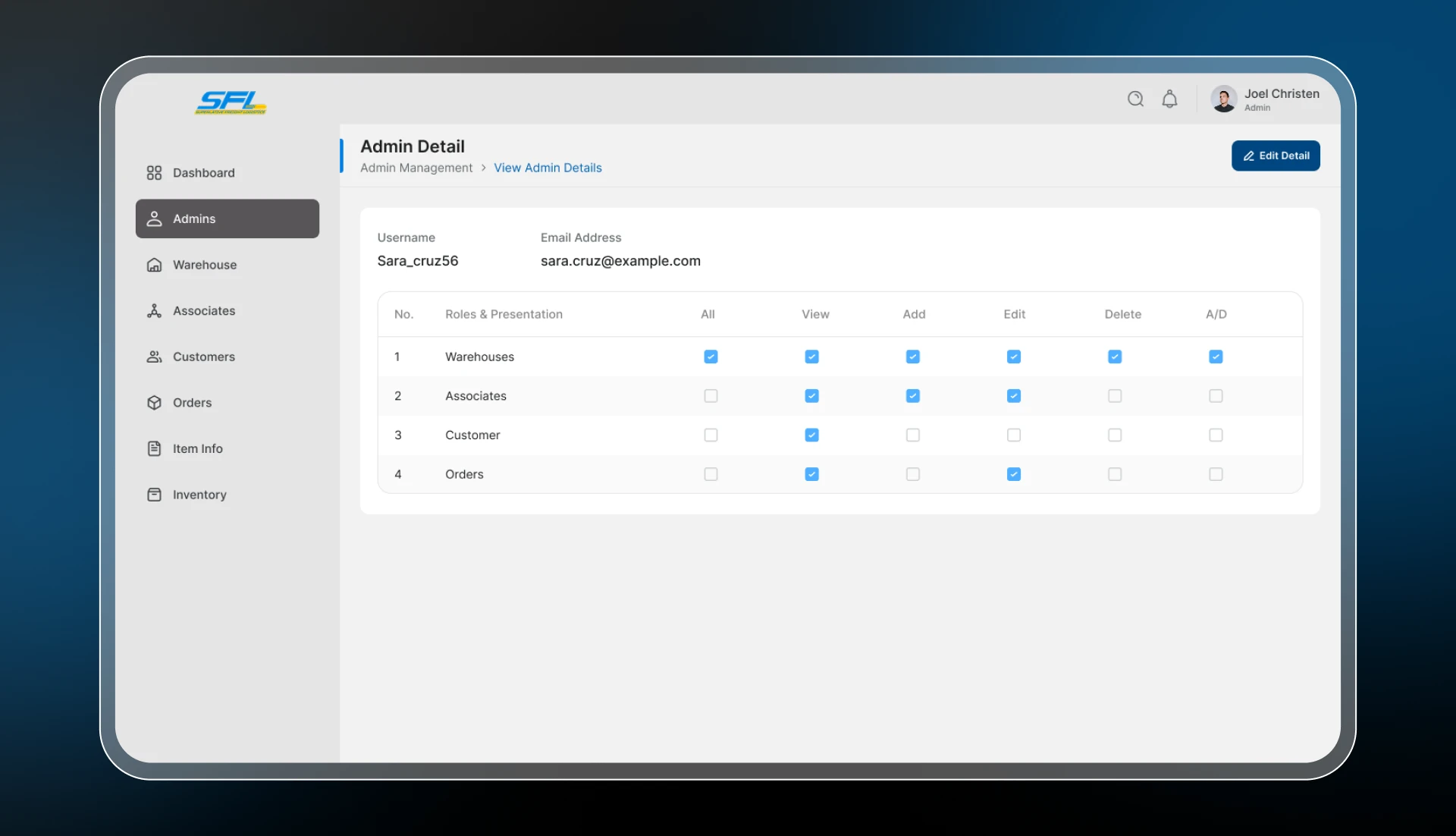The height and width of the screenshot is (836, 1456).
Task: Click the Inventory archive icon in sidebar
Action: click(154, 495)
